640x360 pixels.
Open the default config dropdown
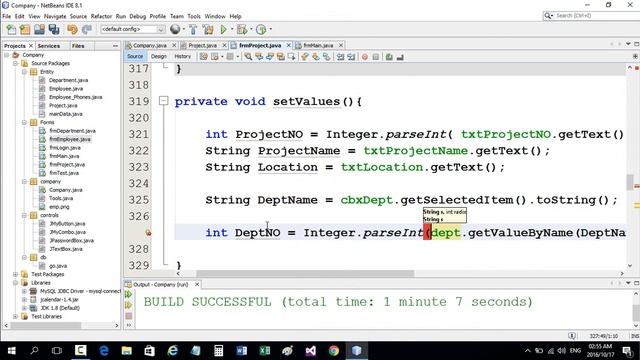(x=133, y=29)
